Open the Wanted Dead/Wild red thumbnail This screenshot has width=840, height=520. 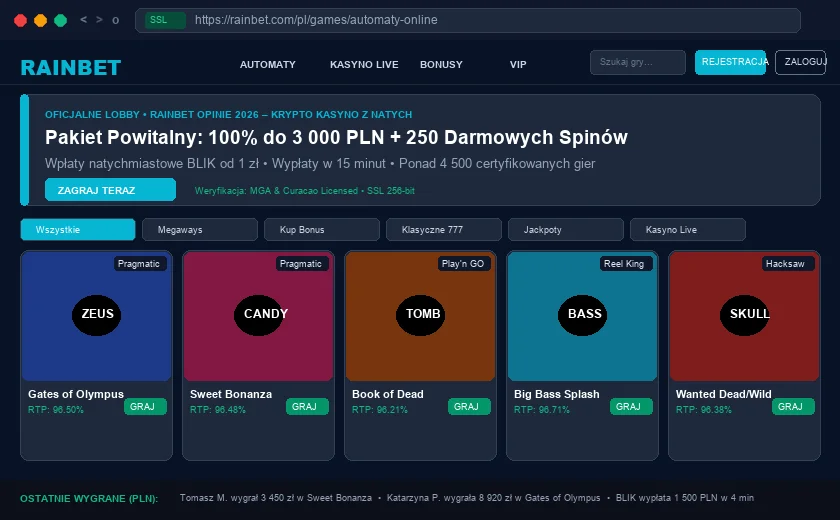745,316
